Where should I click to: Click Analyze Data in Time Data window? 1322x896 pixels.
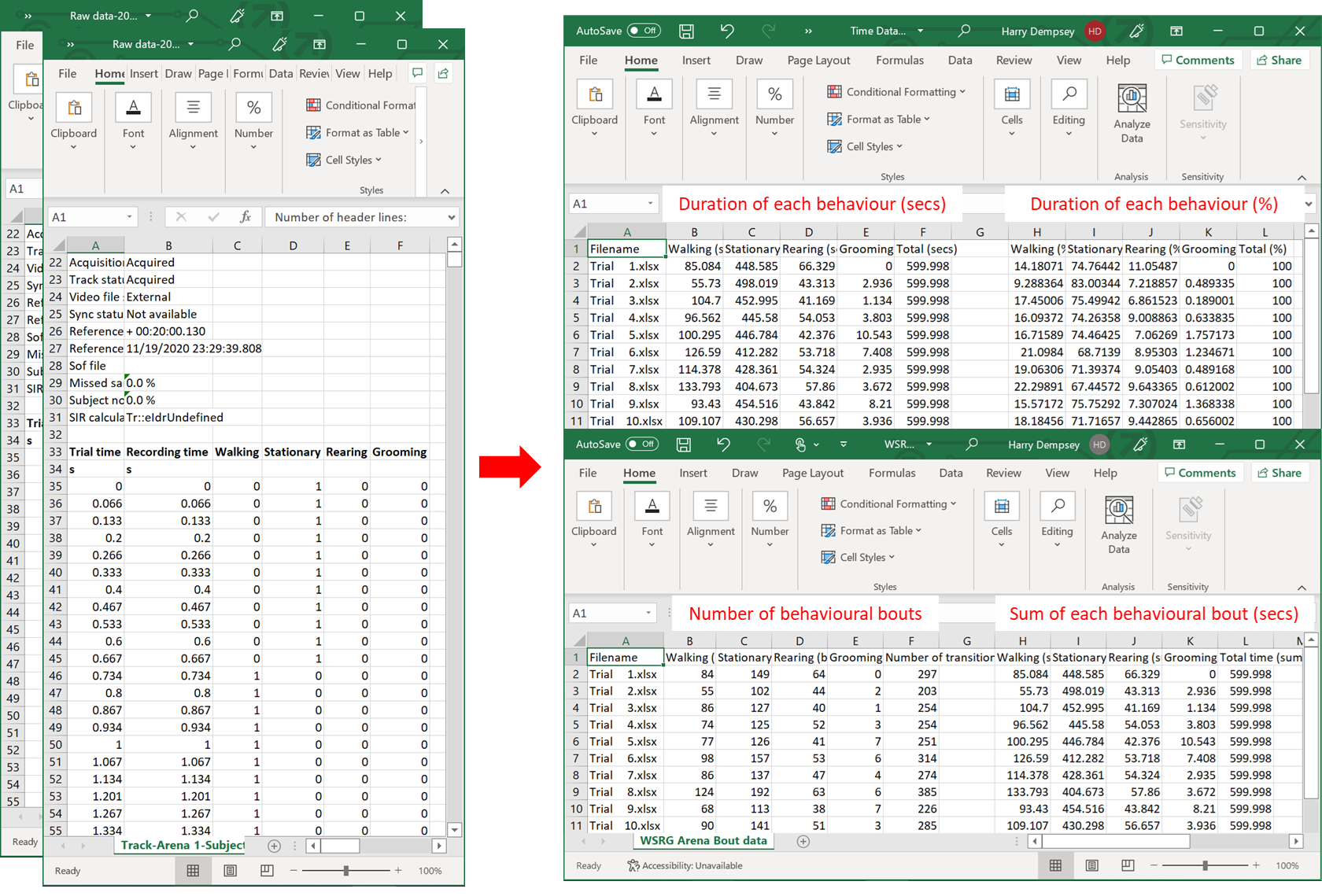(x=1132, y=113)
